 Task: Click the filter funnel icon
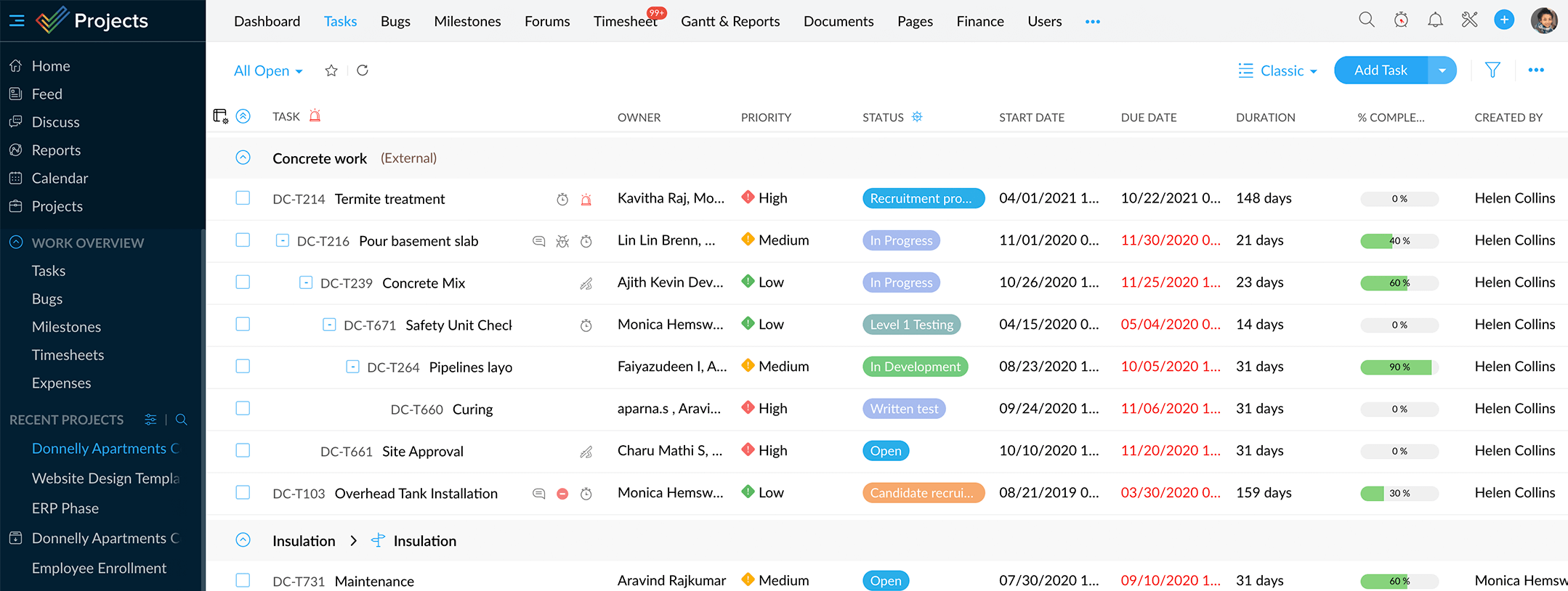click(1492, 70)
